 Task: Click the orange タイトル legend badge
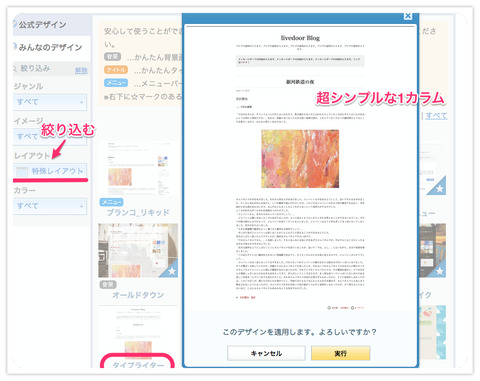[116, 70]
